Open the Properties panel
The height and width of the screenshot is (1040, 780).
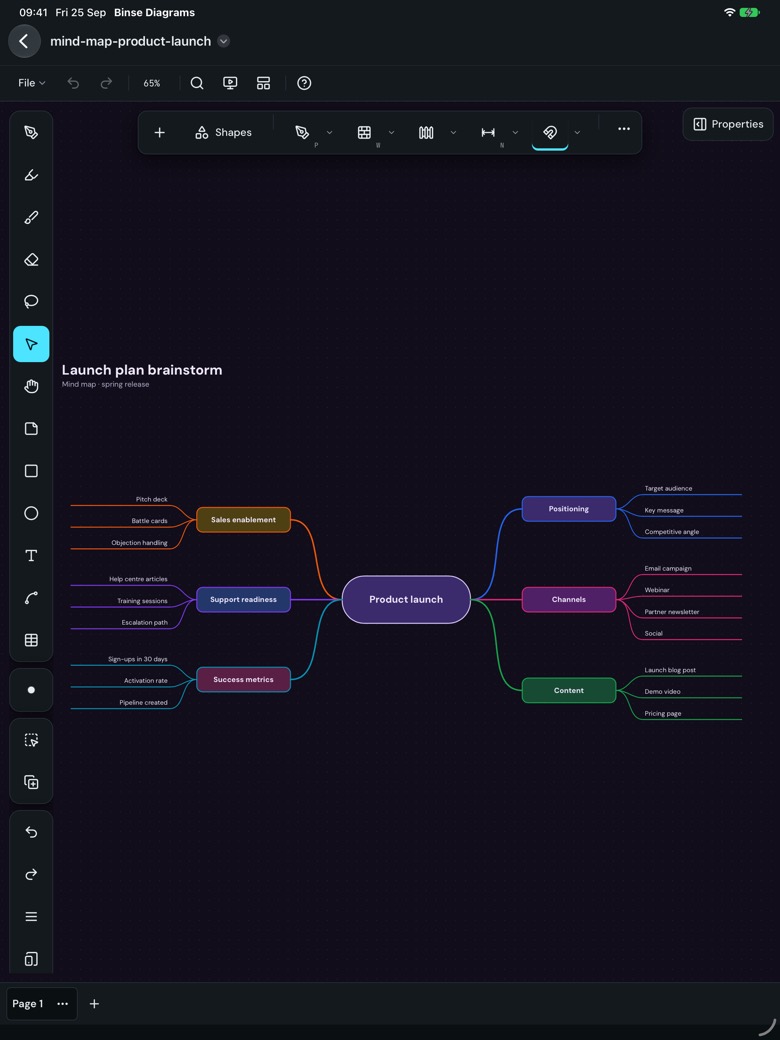click(x=728, y=124)
